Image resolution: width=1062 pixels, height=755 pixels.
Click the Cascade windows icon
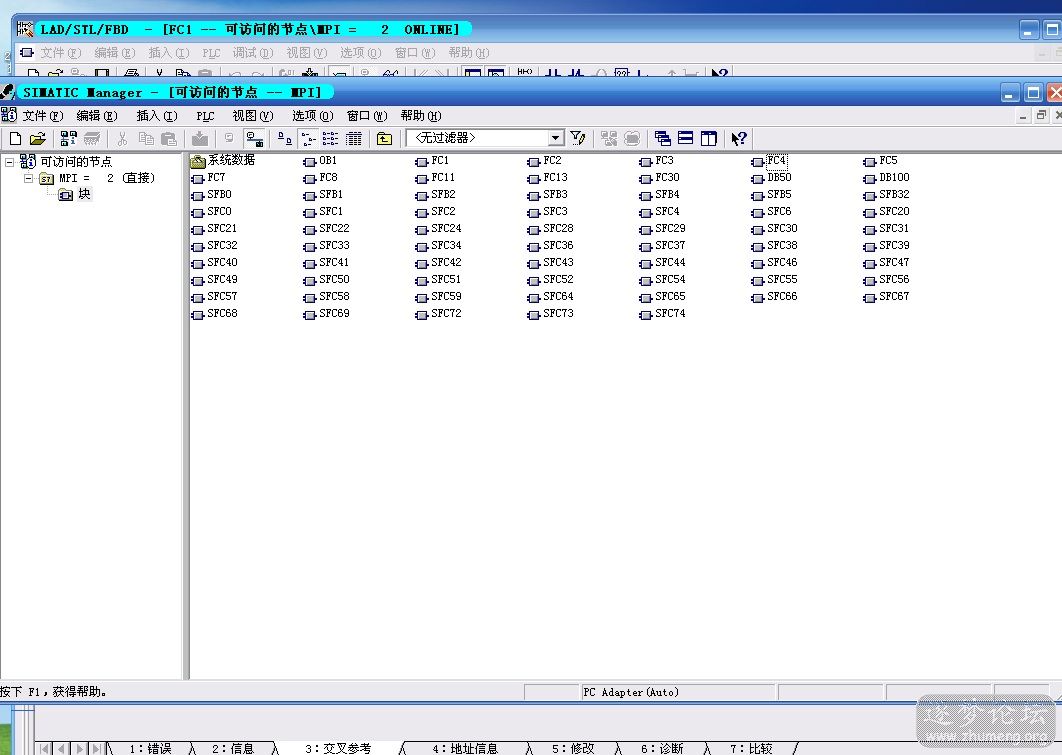[x=662, y=139]
